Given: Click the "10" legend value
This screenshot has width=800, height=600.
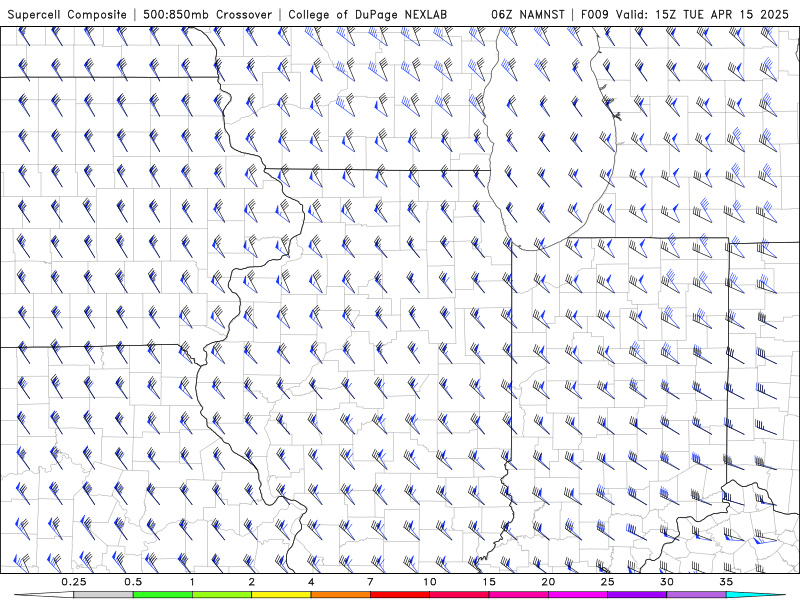Looking at the screenshot, I should point(430,582).
